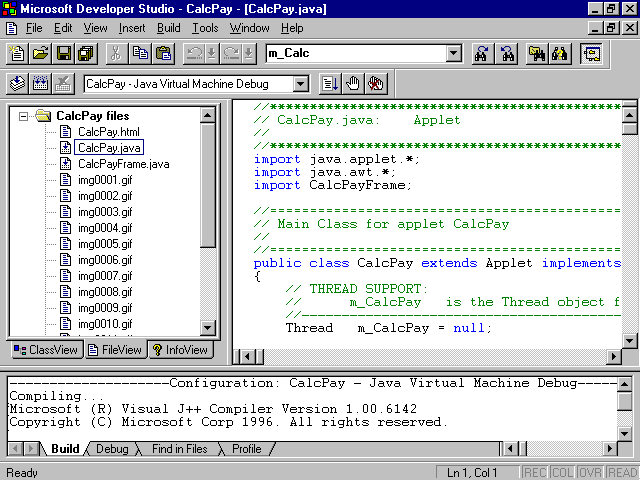
Task: Select CalcPayFrame.java in the file tree
Action: coord(124,164)
